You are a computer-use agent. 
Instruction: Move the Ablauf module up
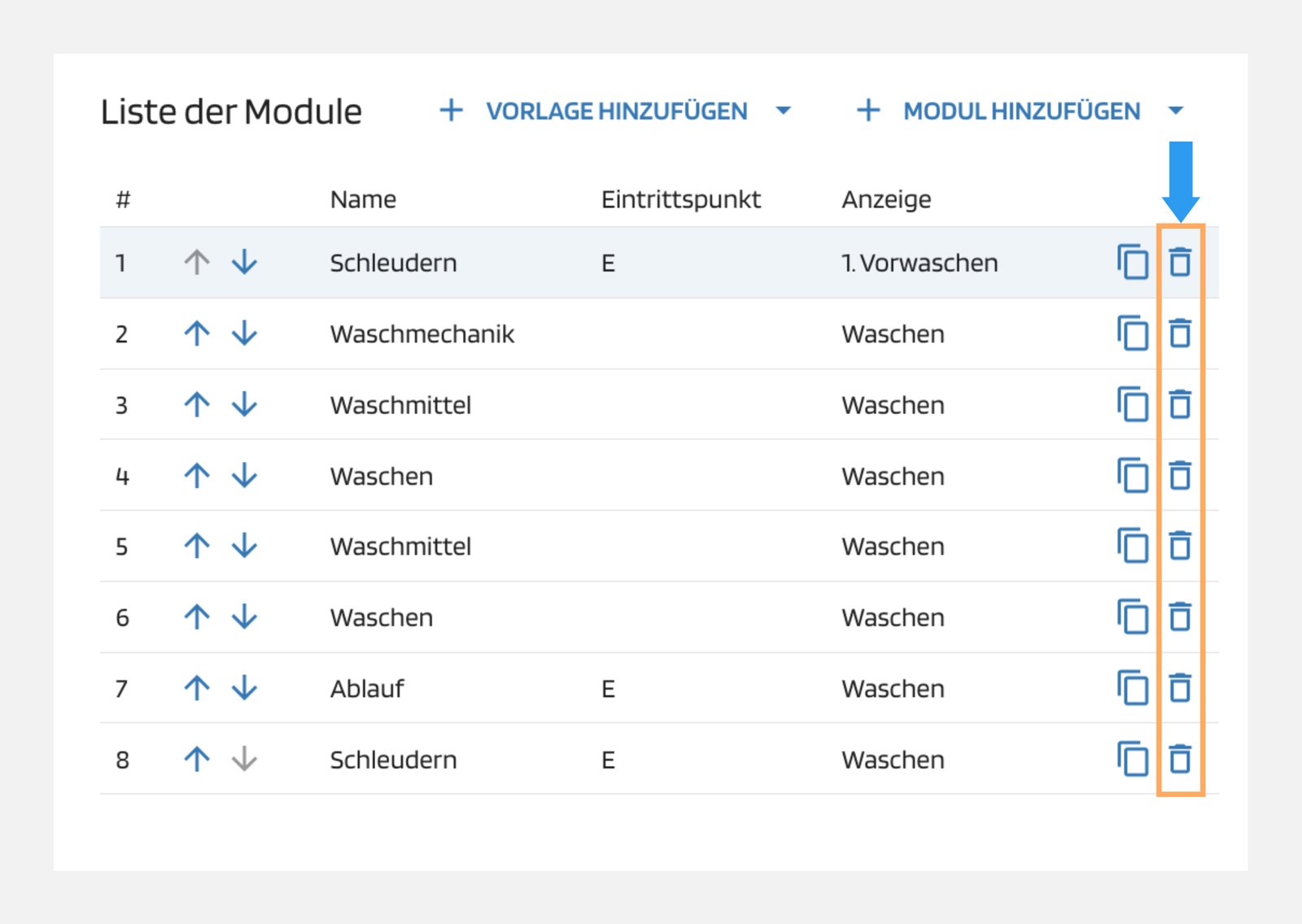point(197,688)
